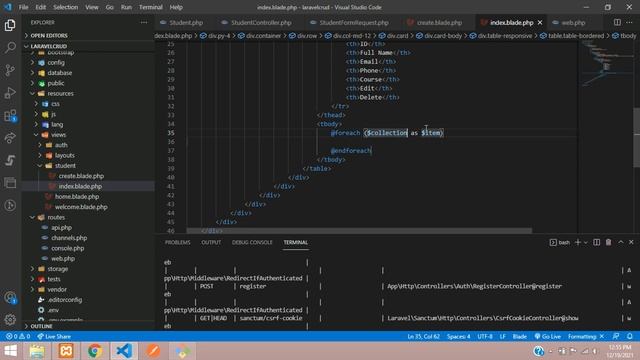Viewport: 640px width, 360px height.
Task: Change the Blade language mode
Action: click(520, 336)
